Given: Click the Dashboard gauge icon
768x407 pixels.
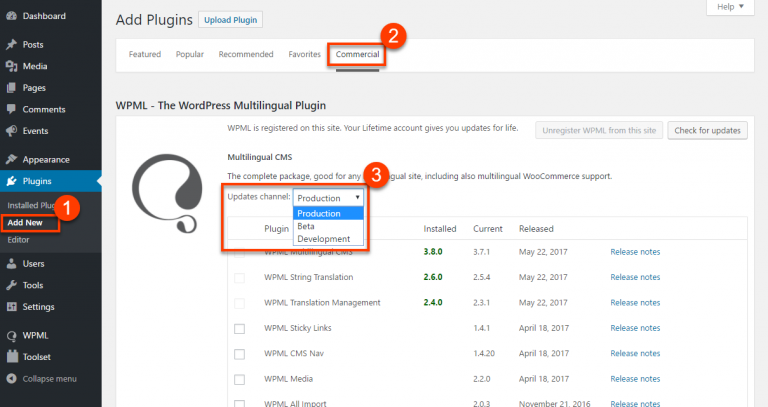Looking at the screenshot, I should click(11, 16).
